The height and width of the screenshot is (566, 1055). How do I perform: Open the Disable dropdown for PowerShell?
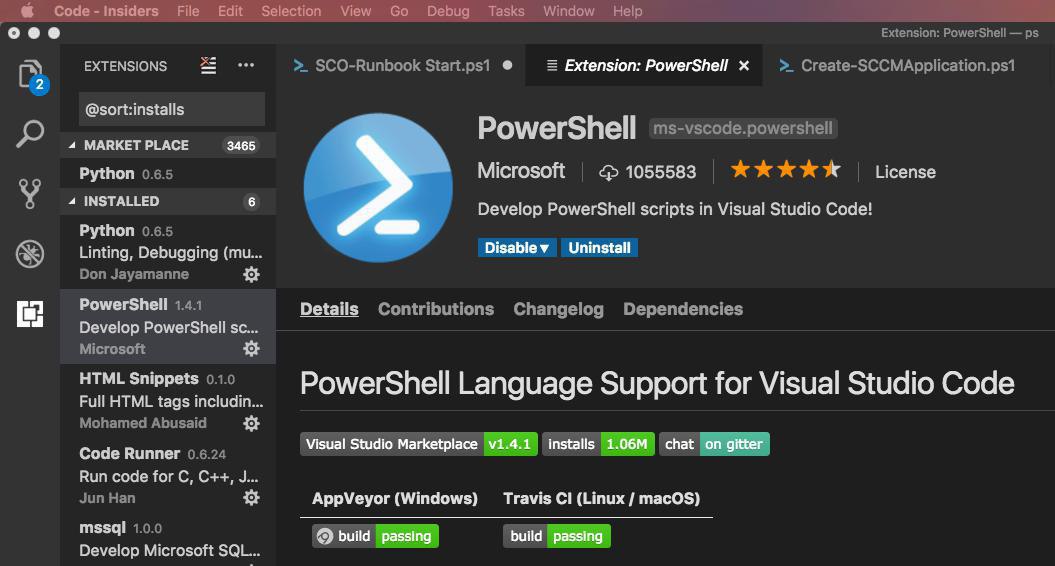click(517, 248)
